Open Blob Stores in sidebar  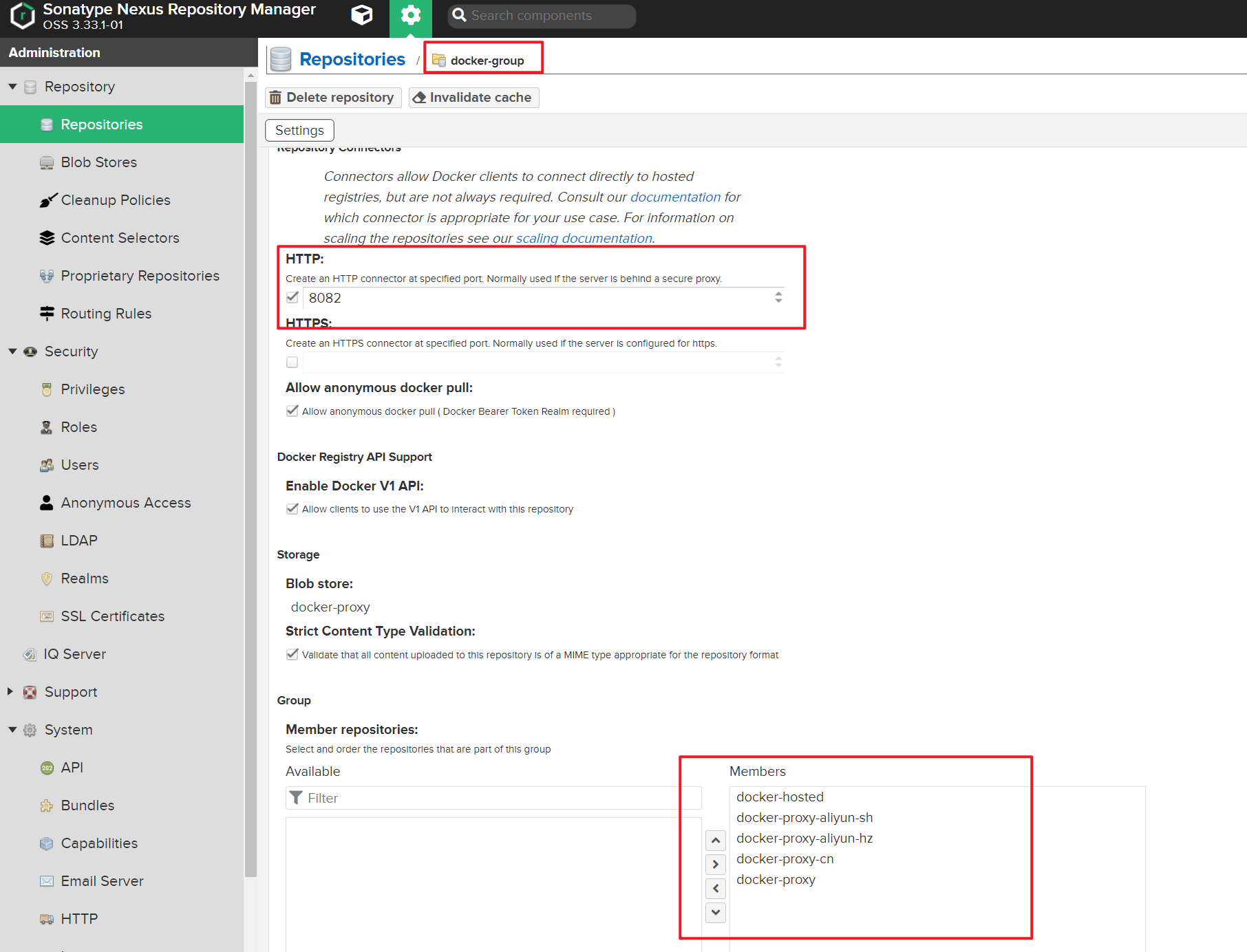click(122, 162)
